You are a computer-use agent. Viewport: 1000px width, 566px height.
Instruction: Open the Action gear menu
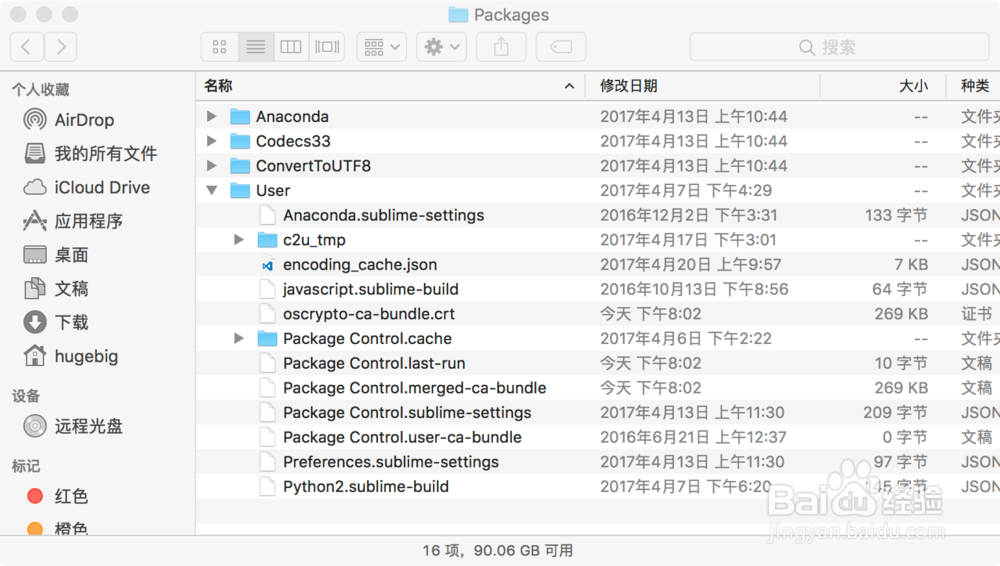tap(442, 47)
